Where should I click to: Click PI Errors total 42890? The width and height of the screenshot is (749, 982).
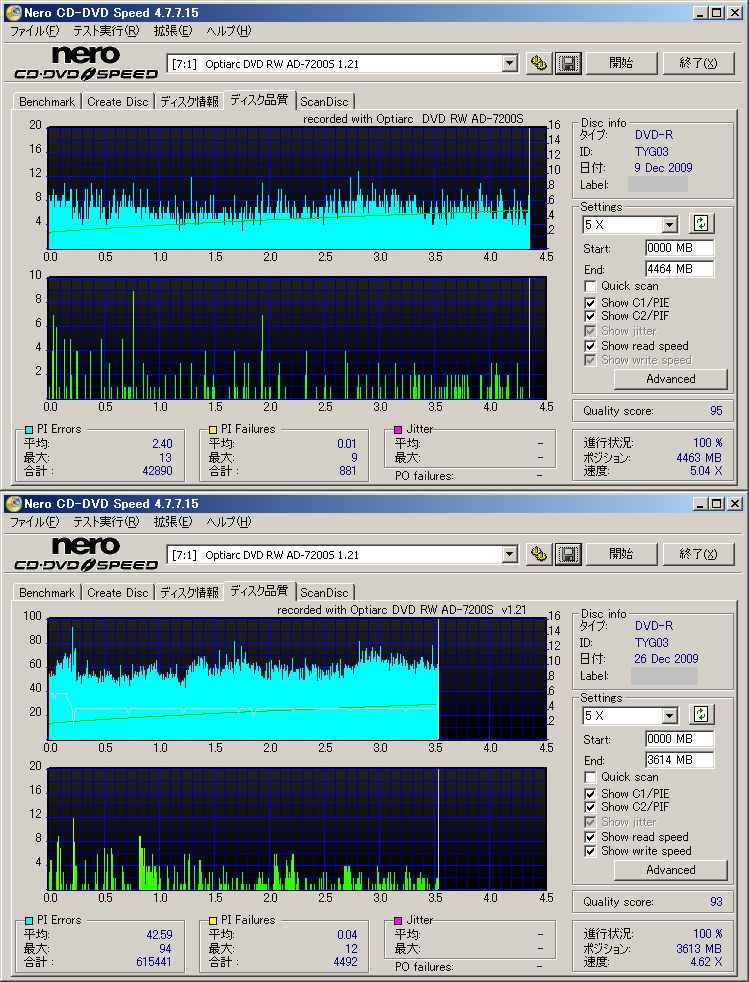157,471
